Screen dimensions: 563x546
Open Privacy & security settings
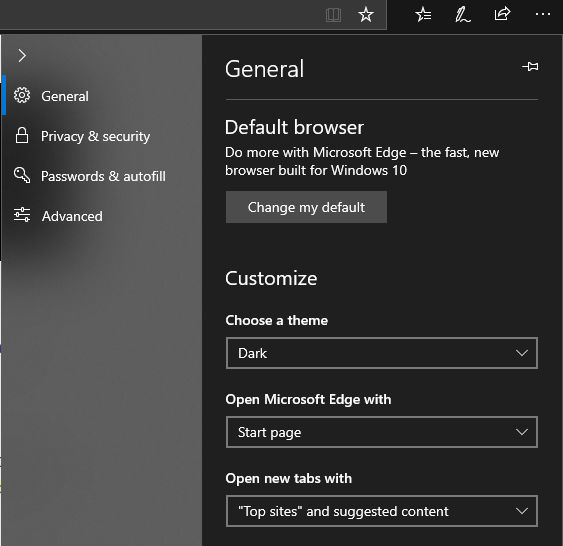coord(102,136)
